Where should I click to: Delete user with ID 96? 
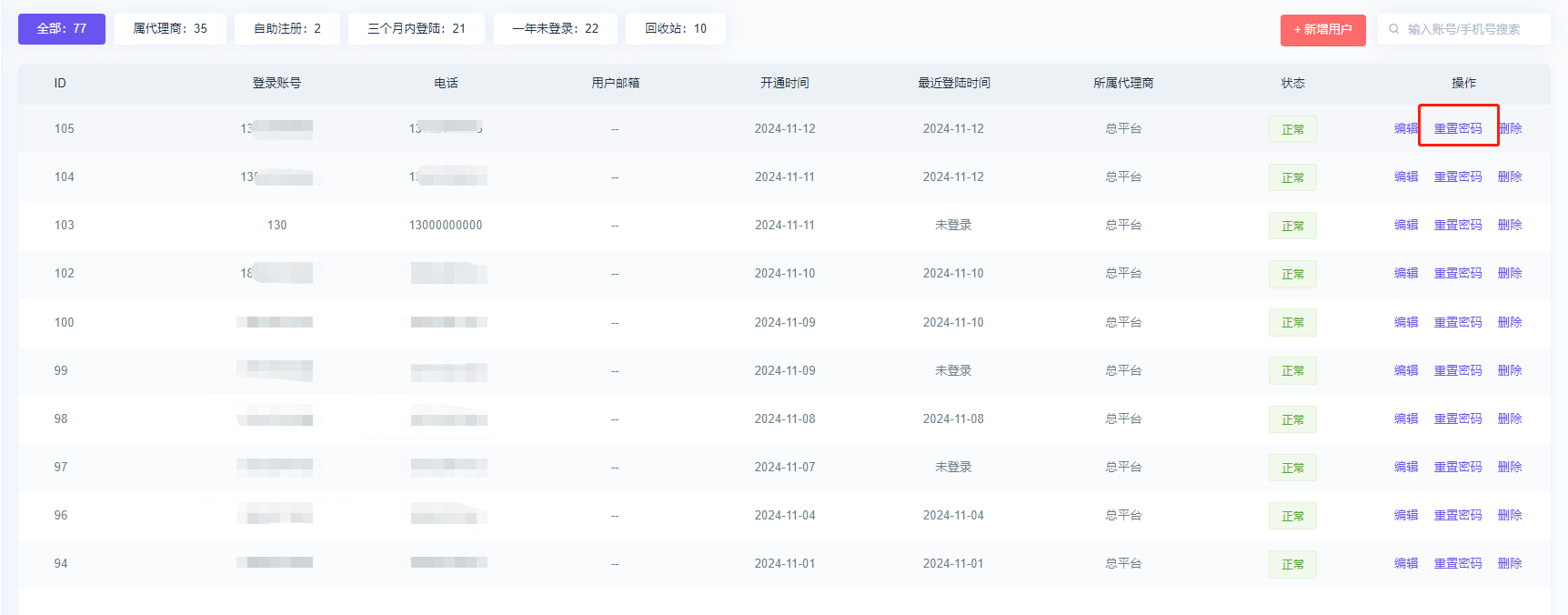(x=1510, y=516)
